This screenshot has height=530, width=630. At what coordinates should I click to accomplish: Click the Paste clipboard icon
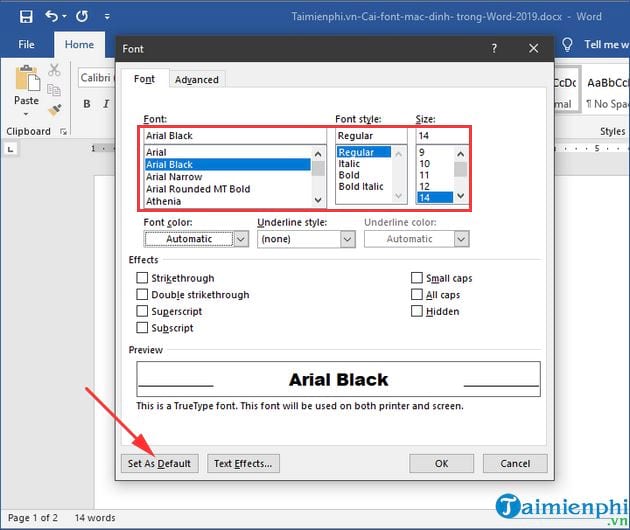(27, 78)
